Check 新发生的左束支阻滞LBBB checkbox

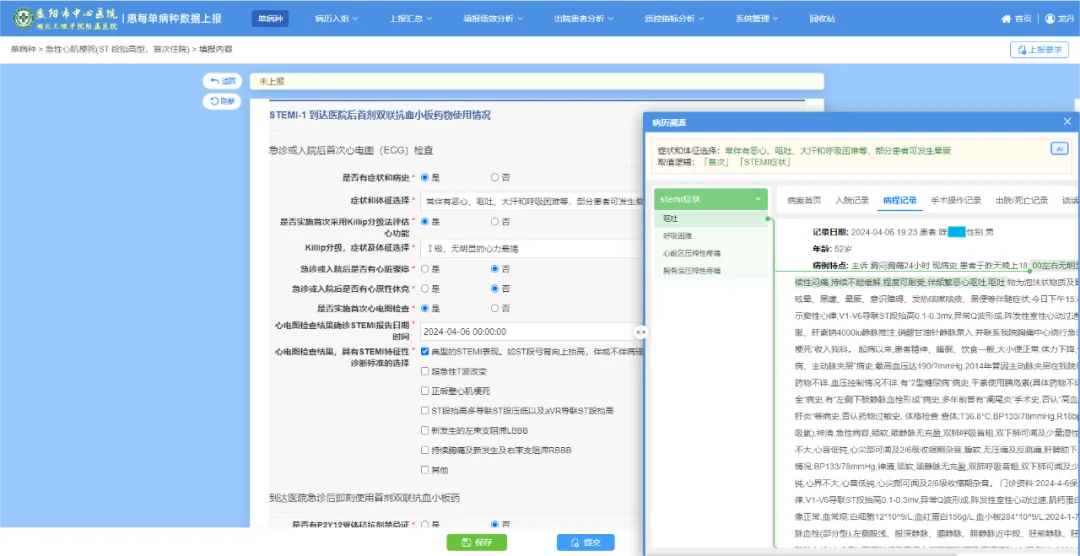click(425, 430)
